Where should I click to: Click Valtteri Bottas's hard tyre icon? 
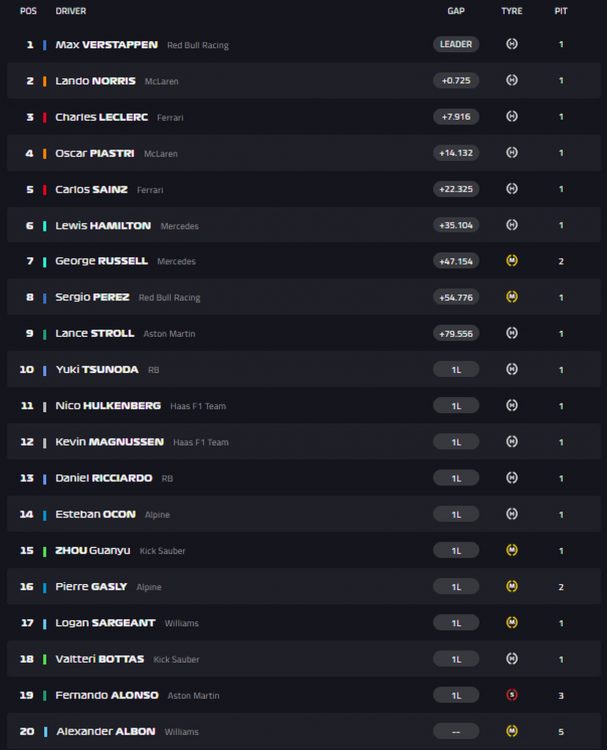click(512, 659)
